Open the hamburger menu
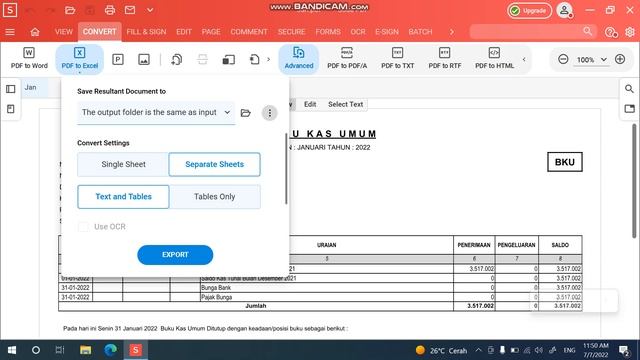The width and height of the screenshot is (640, 360). click(10, 32)
